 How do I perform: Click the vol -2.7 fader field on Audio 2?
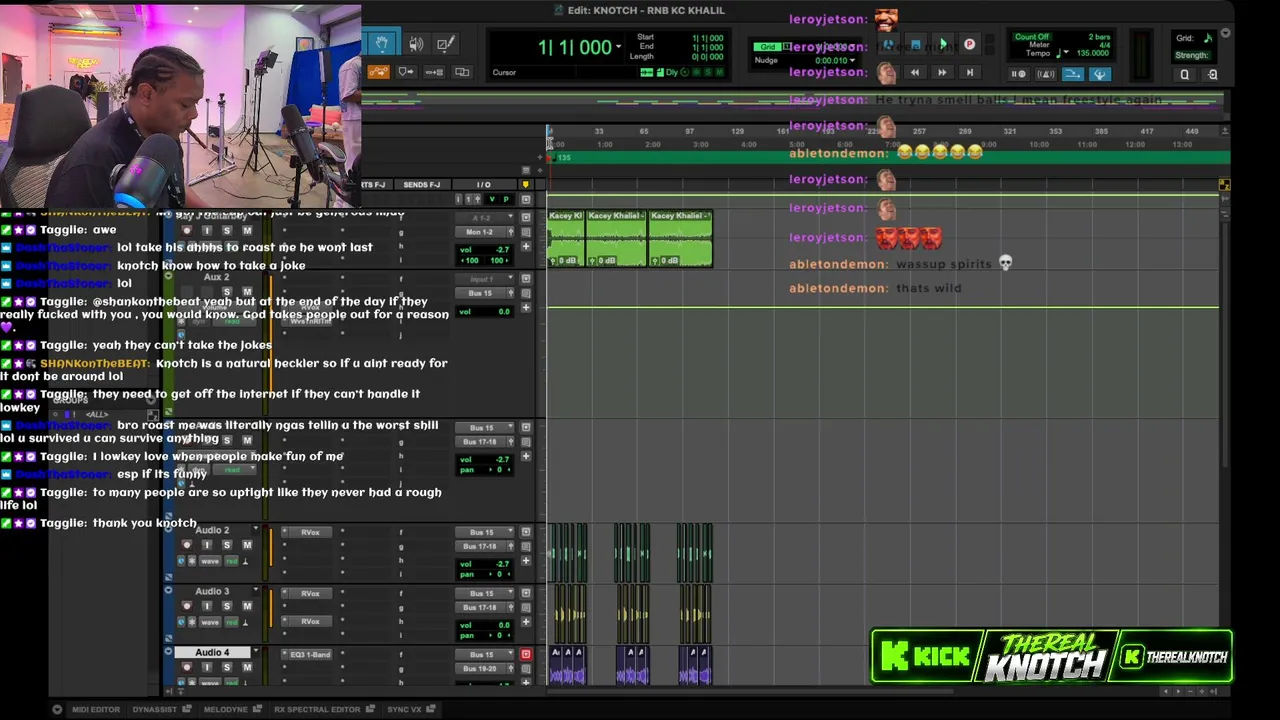coord(485,563)
